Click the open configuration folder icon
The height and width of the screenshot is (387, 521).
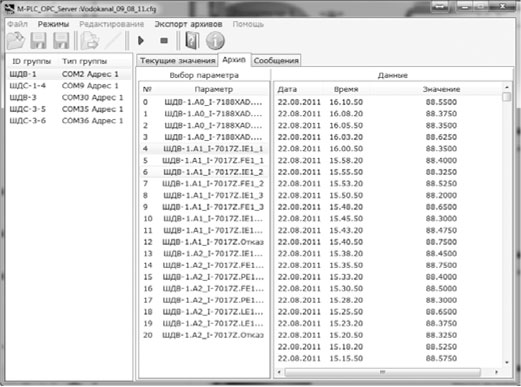click(16, 41)
